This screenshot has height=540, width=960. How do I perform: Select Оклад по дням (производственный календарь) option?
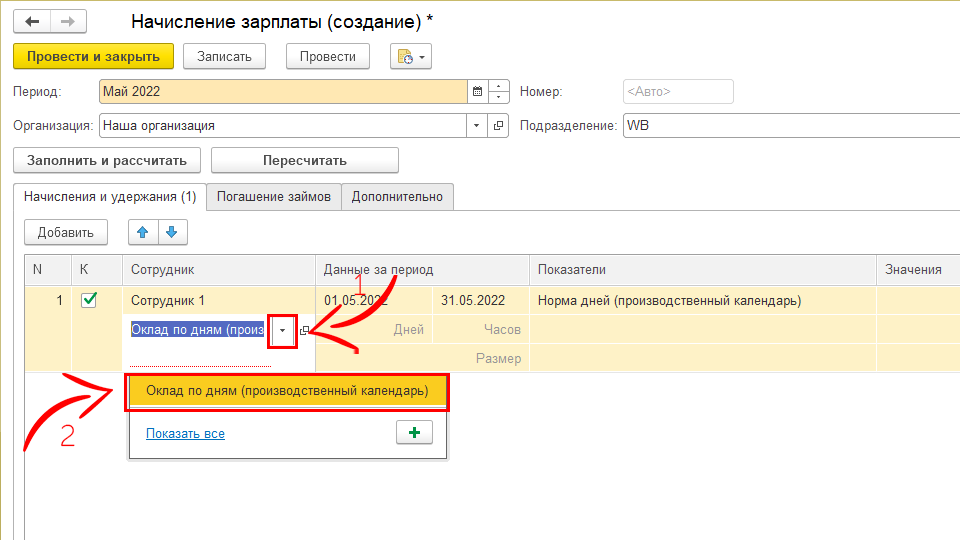[x=287, y=391]
